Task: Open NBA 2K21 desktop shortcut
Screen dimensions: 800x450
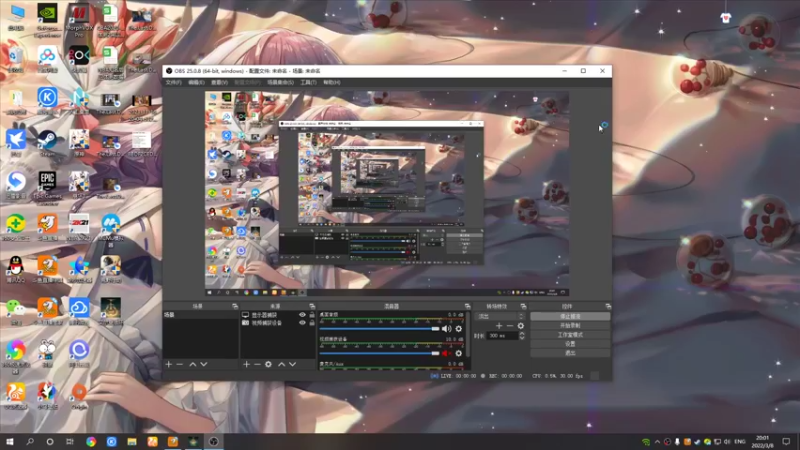Action: click(79, 228)
